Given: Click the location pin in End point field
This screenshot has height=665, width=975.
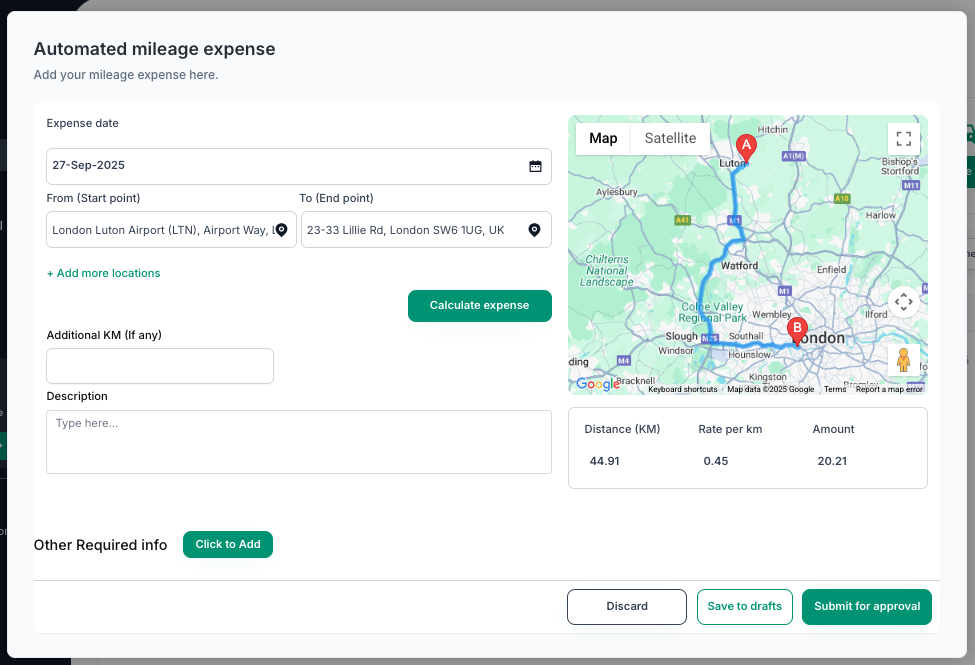Looking at the screenshot, I should 535,230.
